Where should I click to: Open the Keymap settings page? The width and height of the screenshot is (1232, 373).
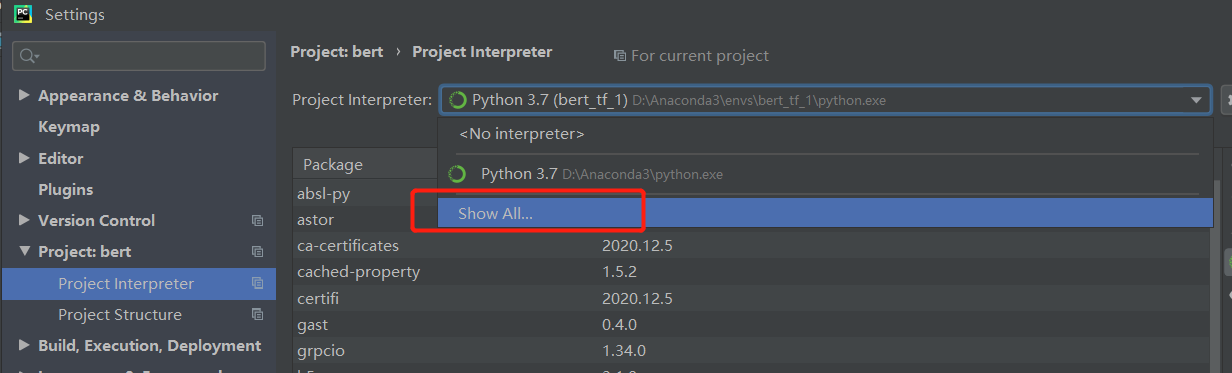[x=69, y=127]
